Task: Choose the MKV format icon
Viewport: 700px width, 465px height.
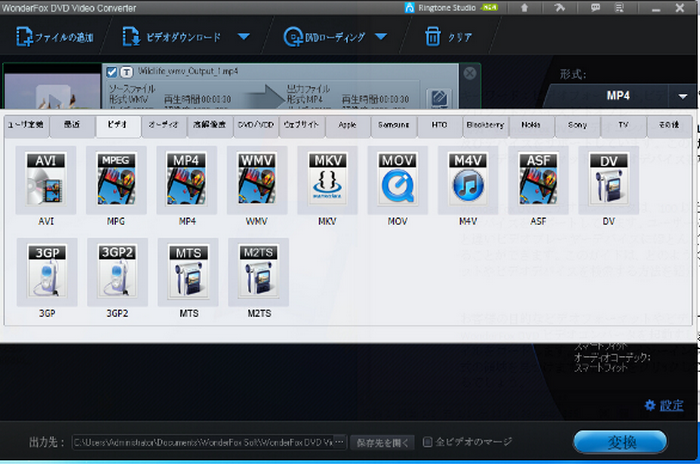Action: (327, 180)
